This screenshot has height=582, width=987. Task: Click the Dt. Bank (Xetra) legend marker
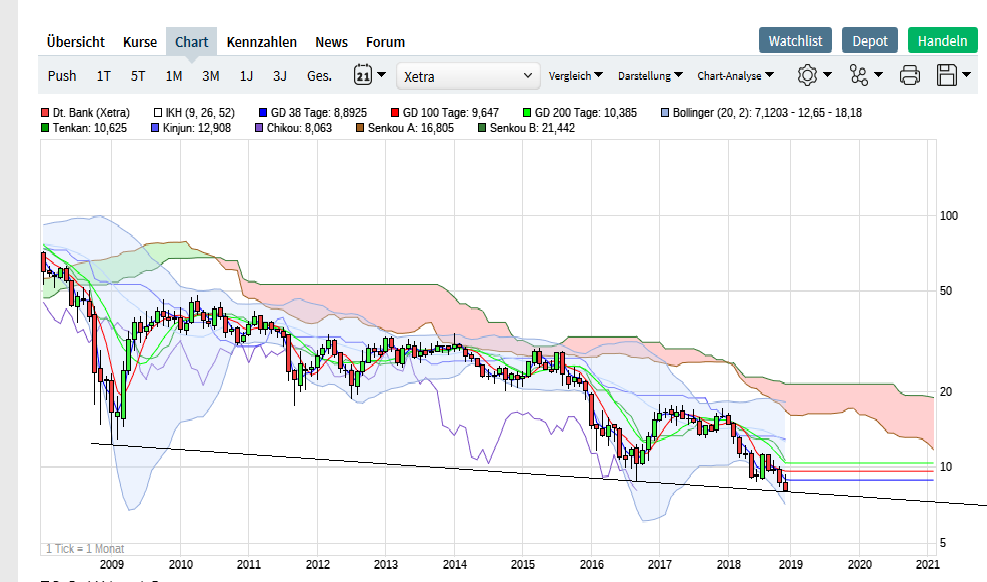pyautogui.click(x=45, y=113)
